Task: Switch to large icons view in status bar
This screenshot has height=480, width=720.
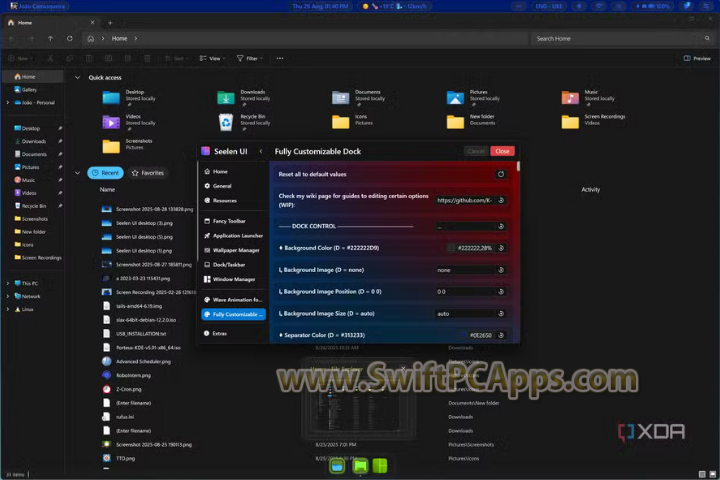Action: [x=713, y=474]
